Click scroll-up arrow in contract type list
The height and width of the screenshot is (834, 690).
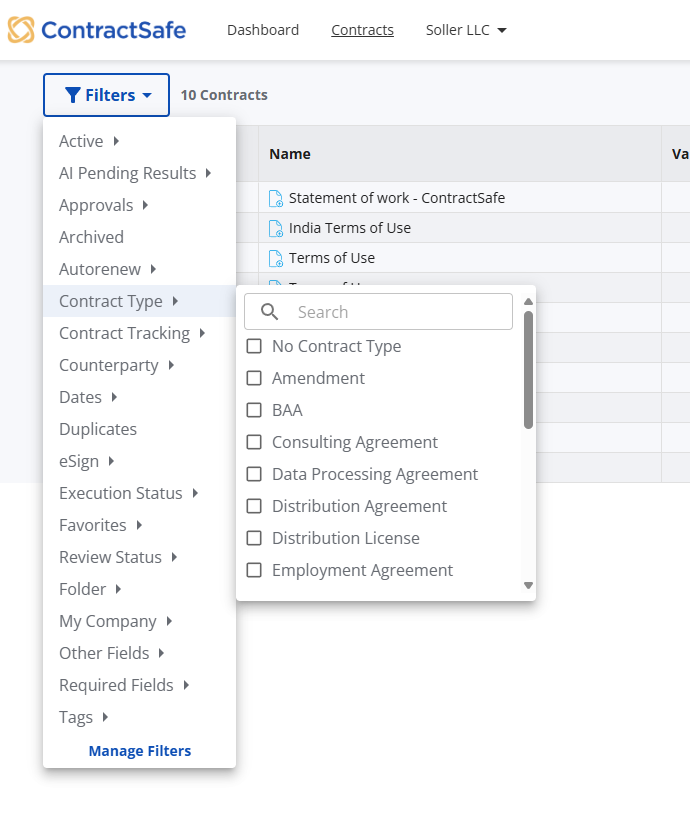click(x=528, y=301)
